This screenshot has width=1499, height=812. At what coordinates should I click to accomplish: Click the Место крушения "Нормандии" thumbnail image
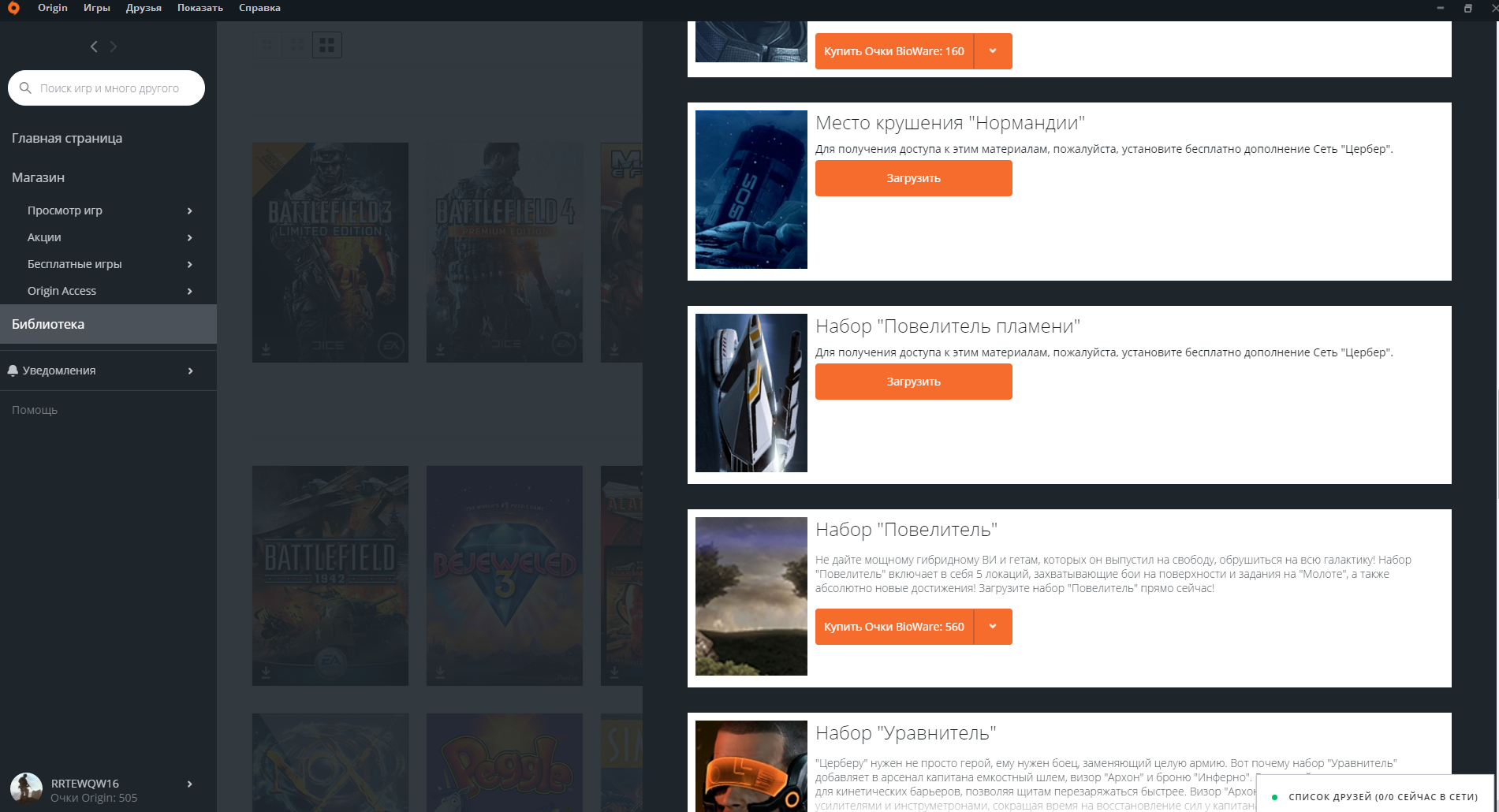[751, 189]
